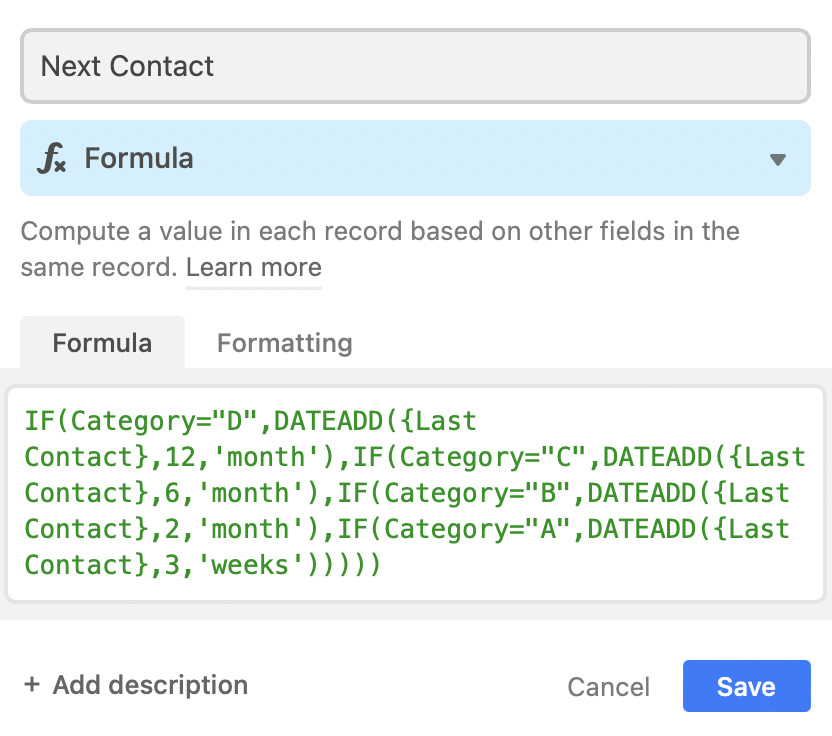This screenshot has width=832, height=736.
Task: Click Category="C" in the formula text
Action: click(x=492, y=457)
